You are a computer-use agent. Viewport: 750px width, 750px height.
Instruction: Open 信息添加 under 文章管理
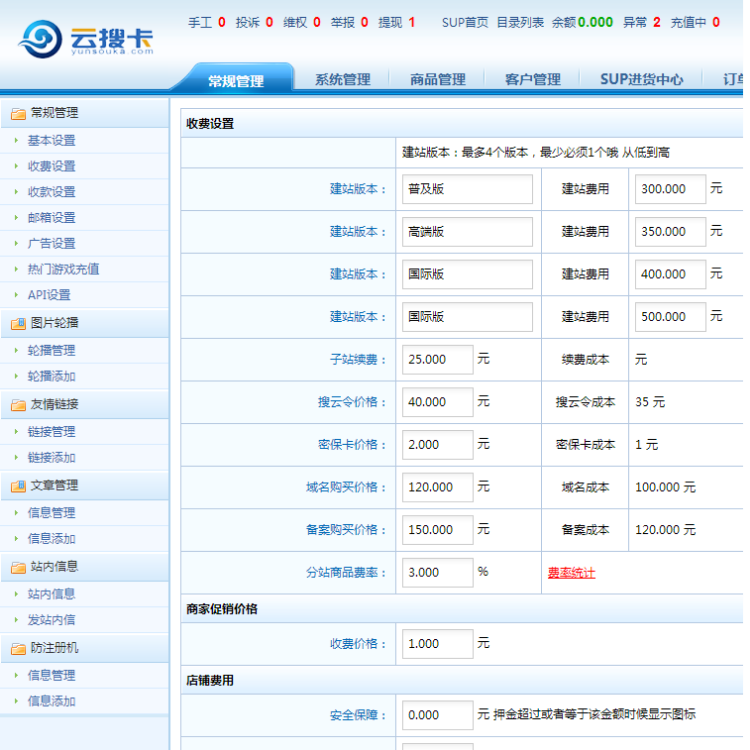(52, 539)
